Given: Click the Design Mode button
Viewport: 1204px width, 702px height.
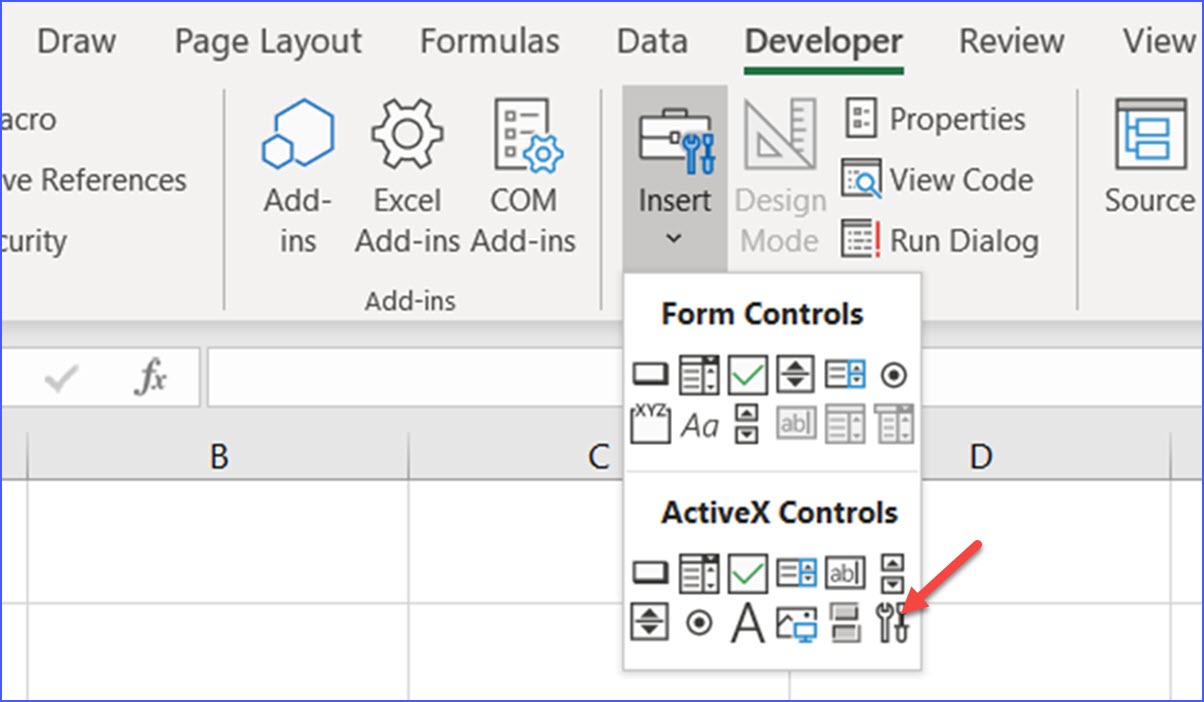Looking at the screenshot, I should pyautogui.click(x=781, y=178).
